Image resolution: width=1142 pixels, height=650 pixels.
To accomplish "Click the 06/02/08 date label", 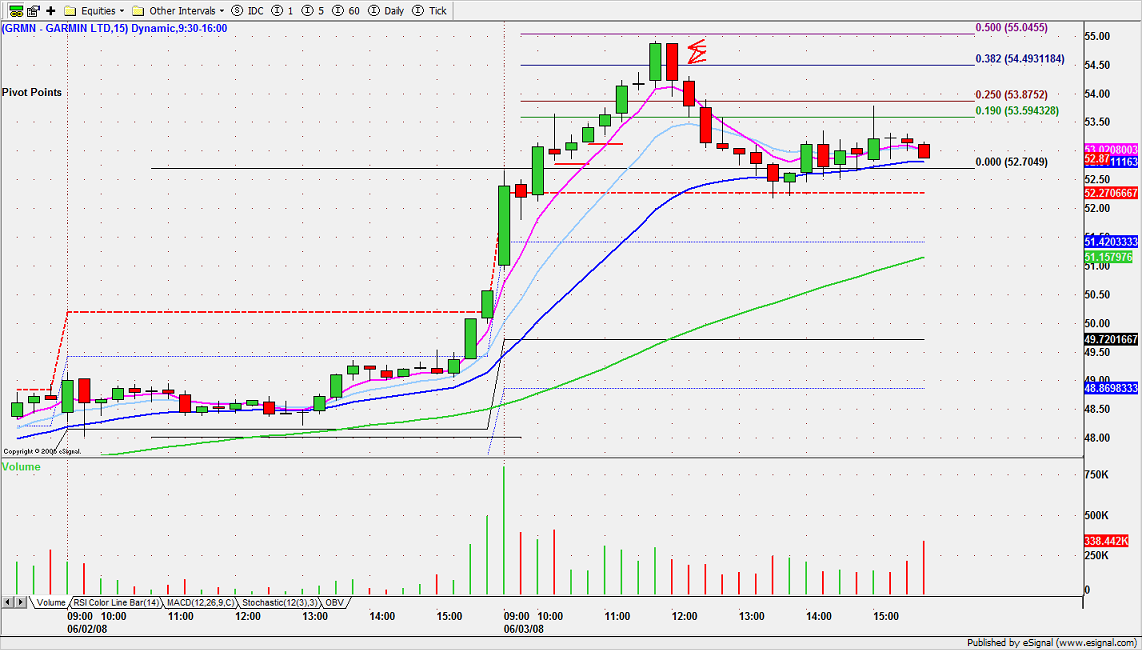I will [87, 628].
